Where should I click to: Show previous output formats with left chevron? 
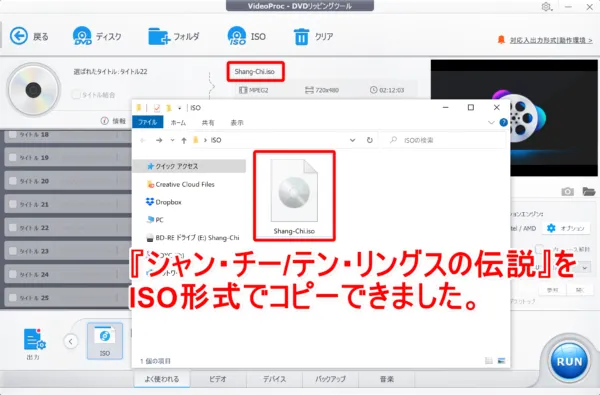point(71,341)
